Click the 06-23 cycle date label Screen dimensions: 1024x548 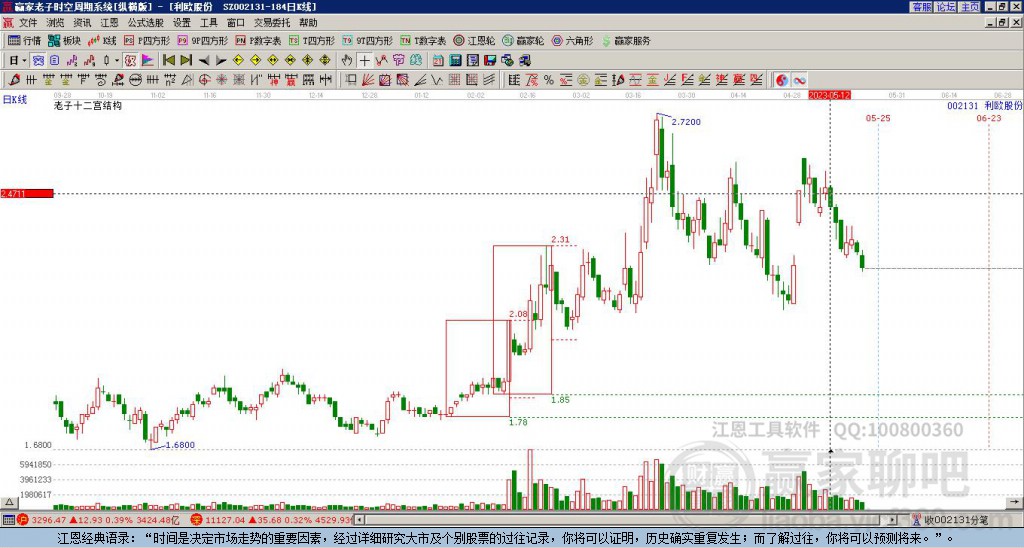989,118
